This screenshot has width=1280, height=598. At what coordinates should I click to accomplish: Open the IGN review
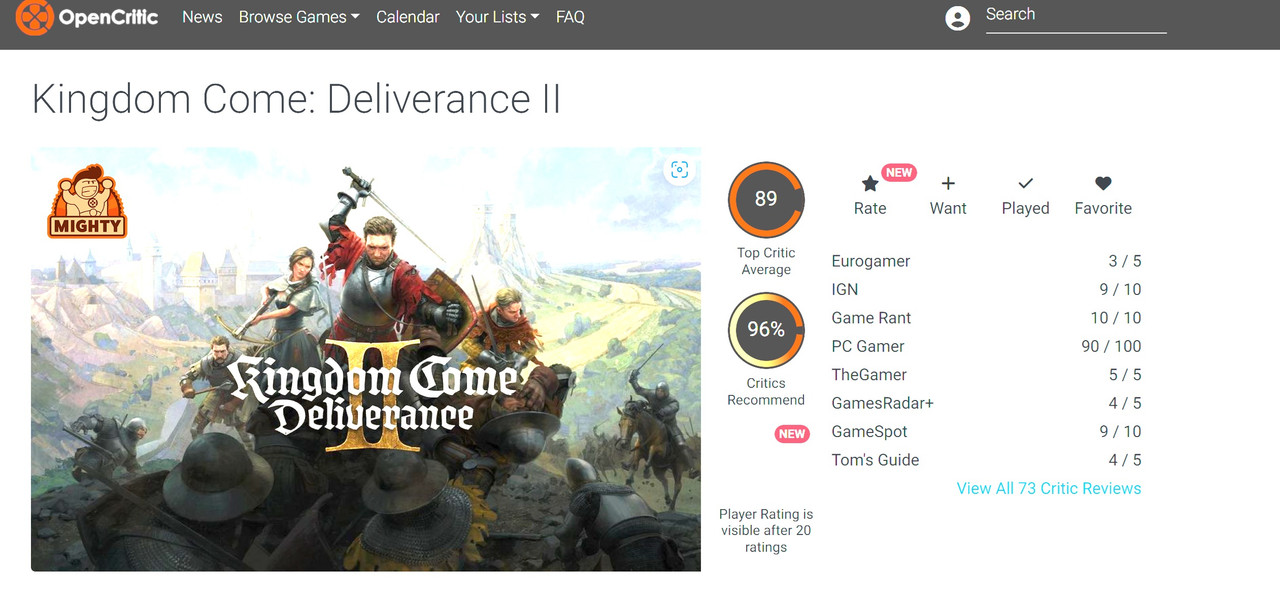pos(845,289)
